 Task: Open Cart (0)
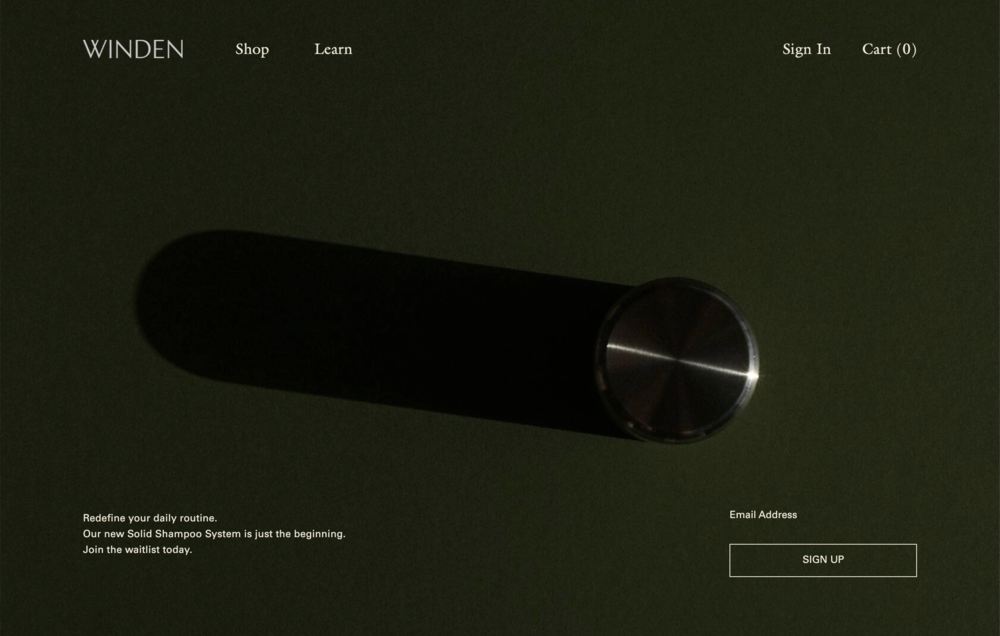(889, 49)
